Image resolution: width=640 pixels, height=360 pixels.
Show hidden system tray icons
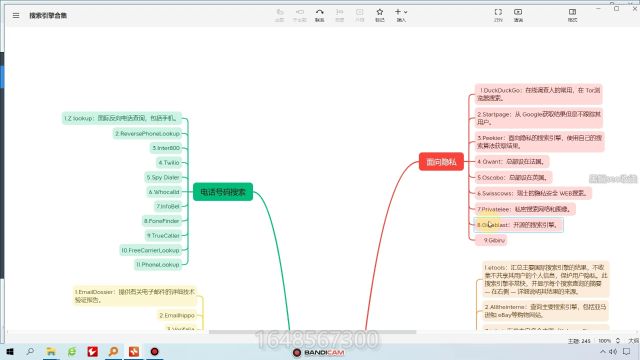point(602,351)
